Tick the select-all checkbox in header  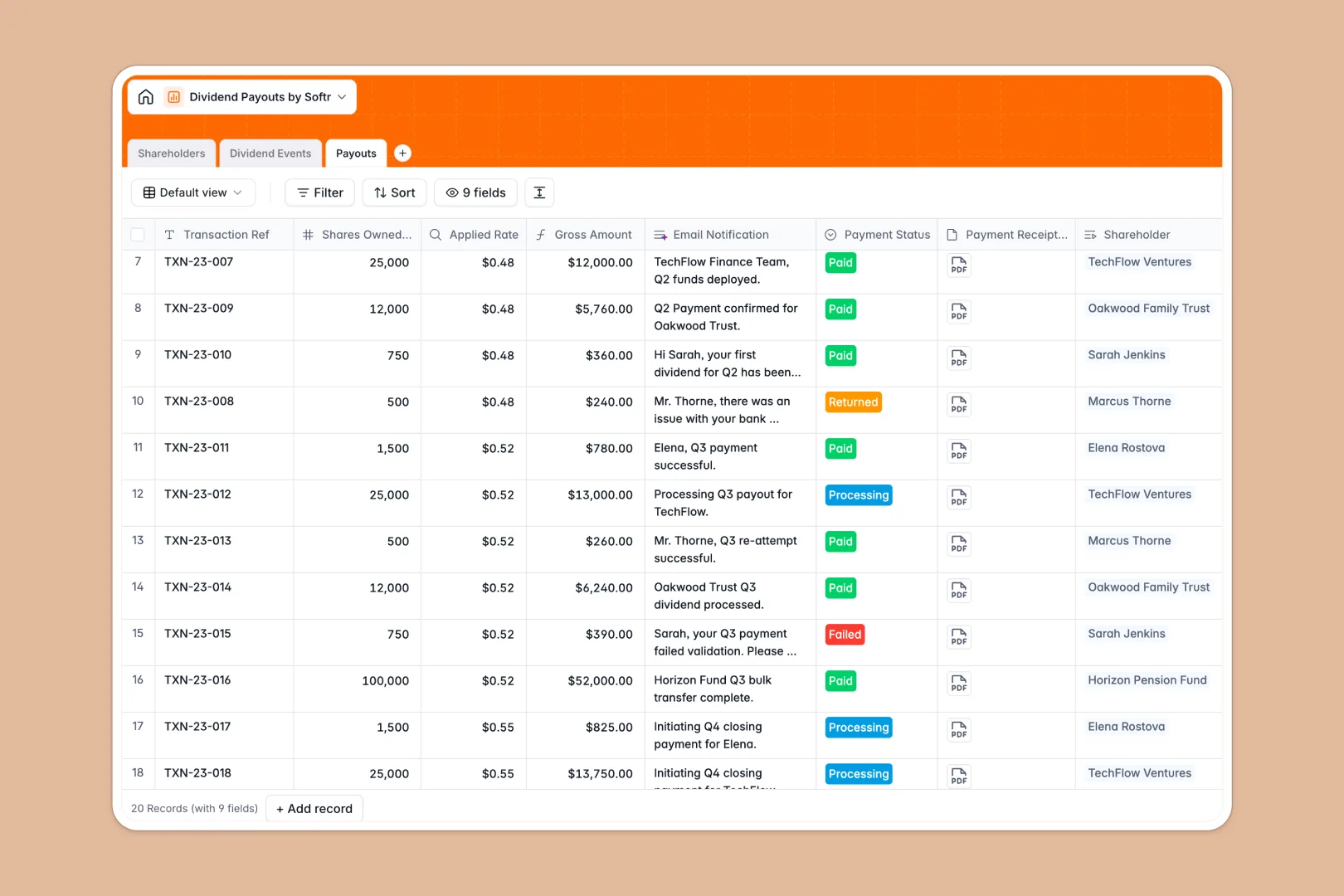point(138,235)
